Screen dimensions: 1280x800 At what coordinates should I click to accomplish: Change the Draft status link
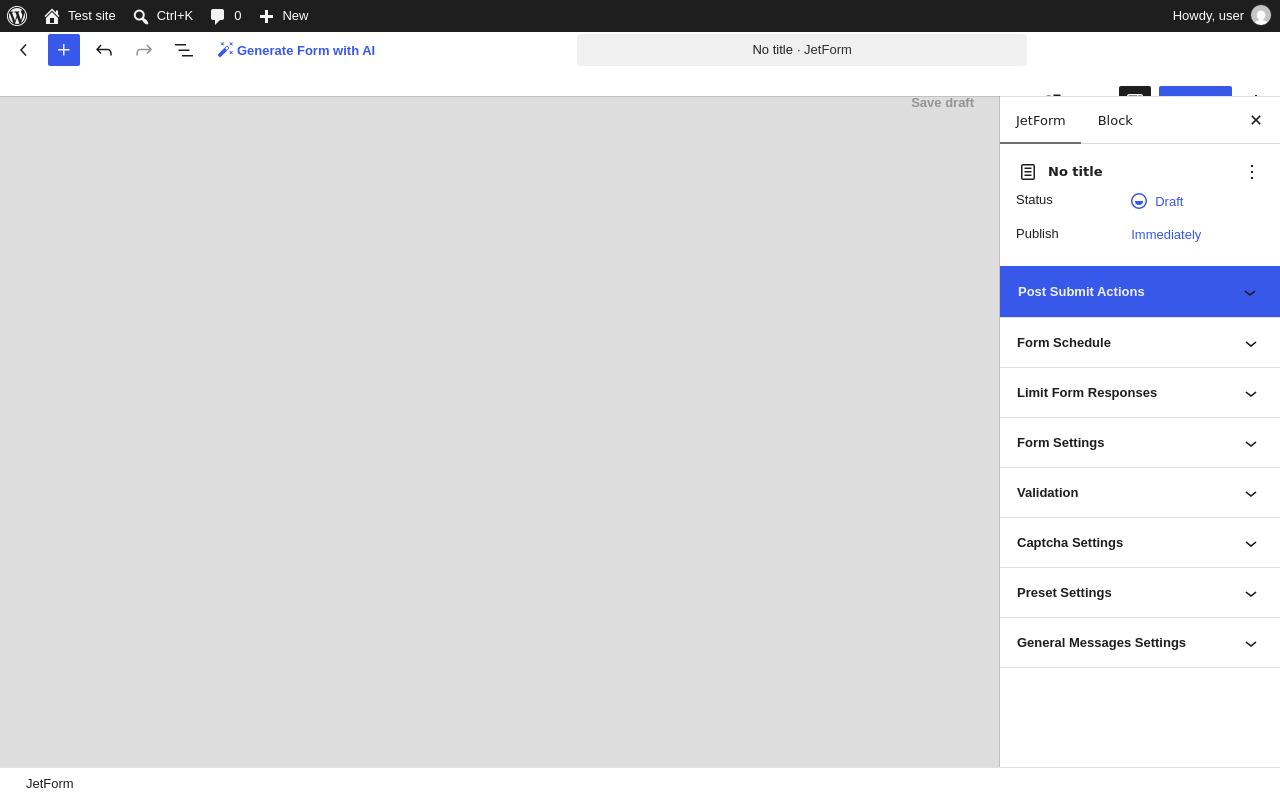1169,201
